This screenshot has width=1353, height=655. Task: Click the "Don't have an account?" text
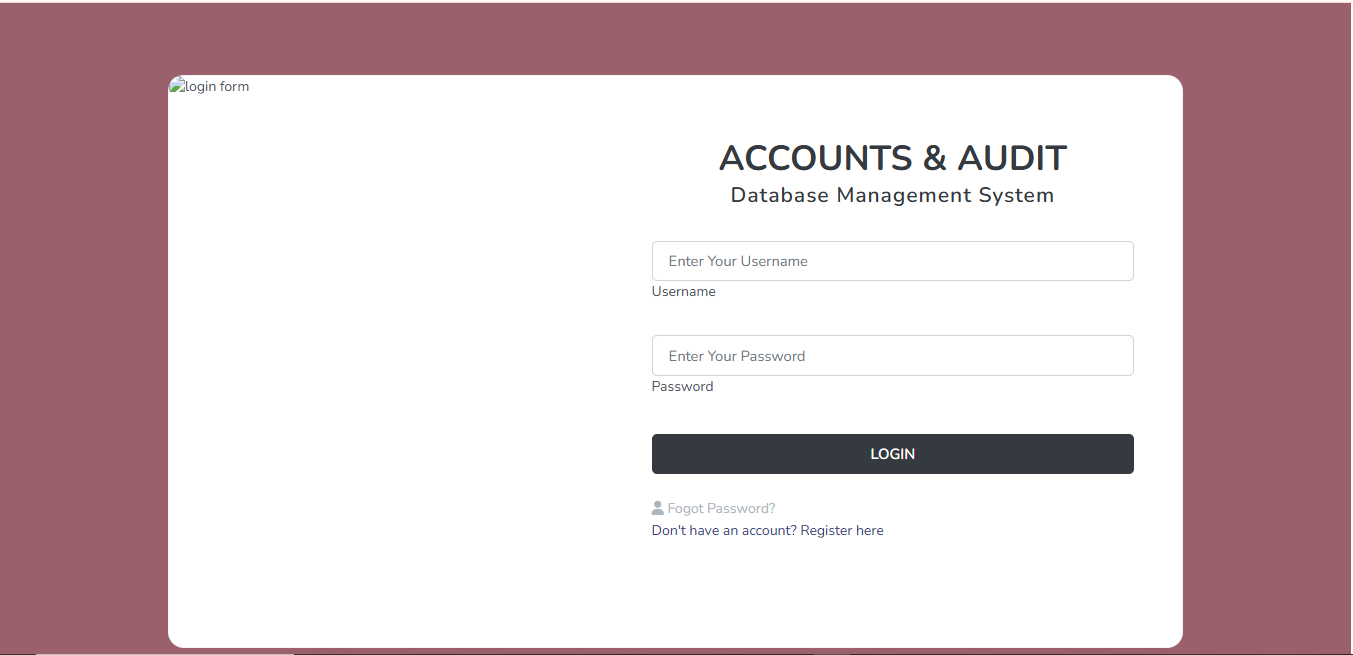point(724,531)
